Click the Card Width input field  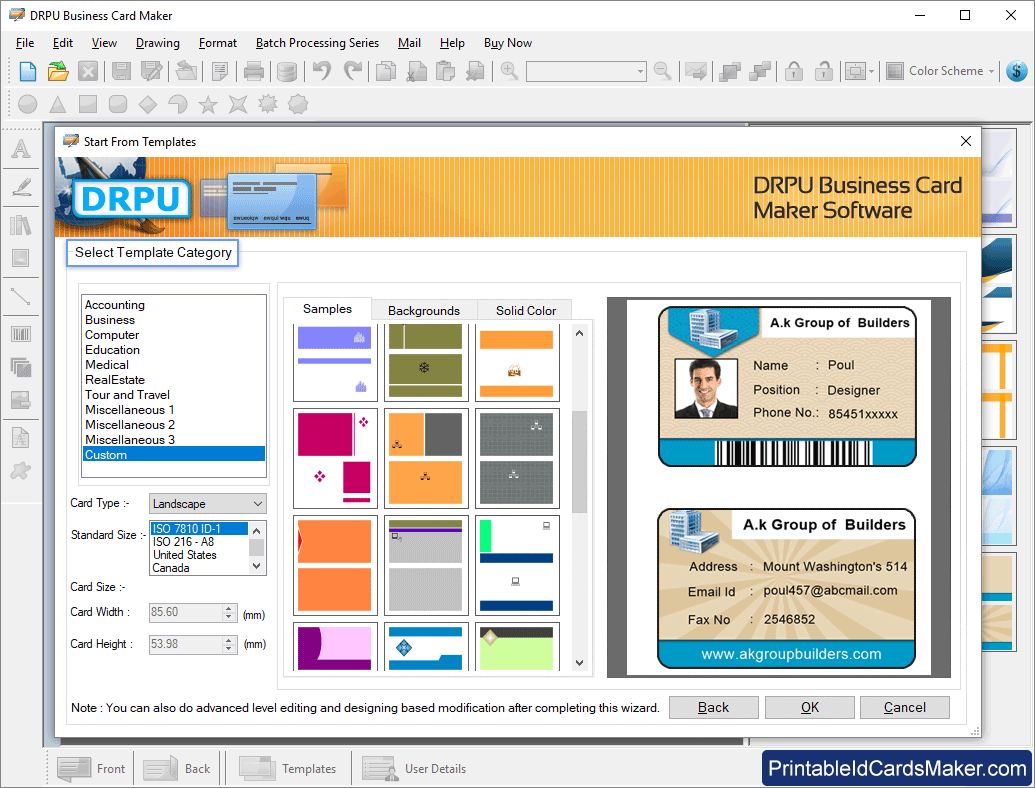(x=186, y=612)
